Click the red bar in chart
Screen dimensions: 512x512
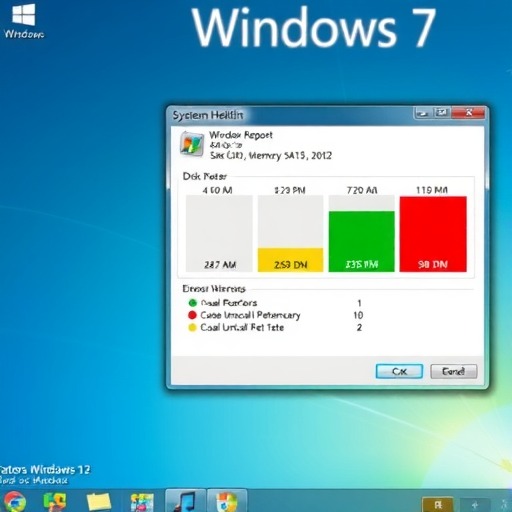[433, 234]
